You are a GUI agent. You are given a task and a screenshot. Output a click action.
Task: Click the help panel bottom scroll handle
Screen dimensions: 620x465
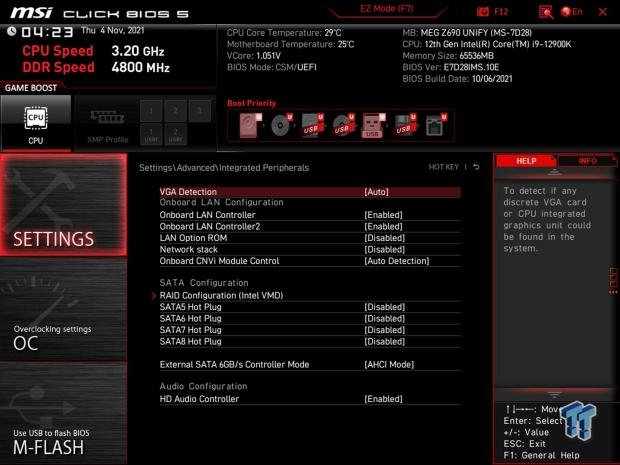(x=554, y=394)
